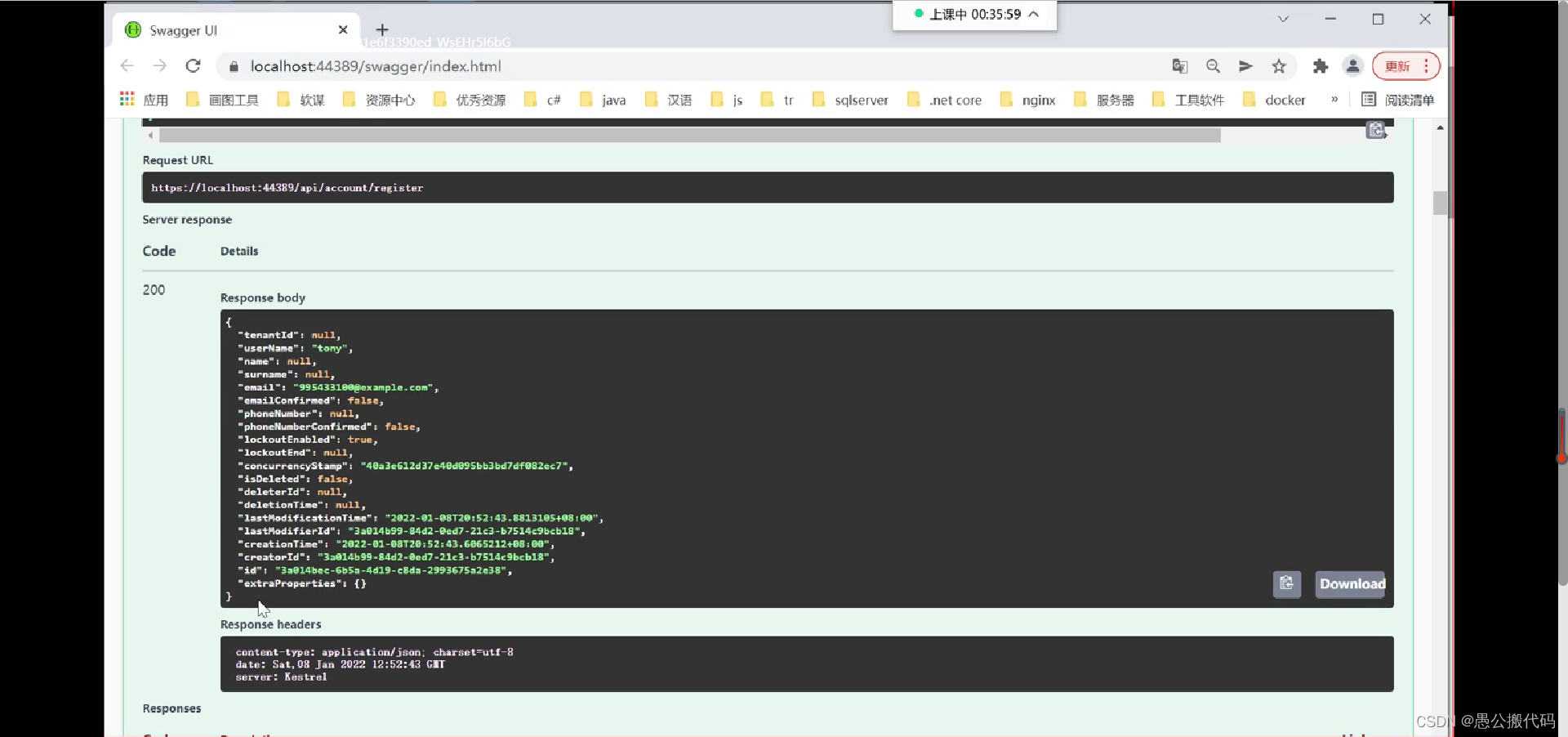Viewport: 1568px width, 737px height.
Task: Click the "userName": "tony" line
Action: coord(295,348)
